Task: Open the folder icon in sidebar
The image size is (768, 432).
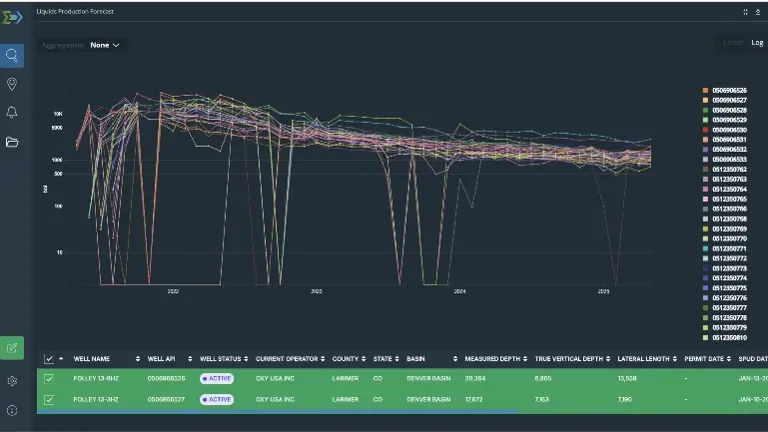Action: [x=12, y=142]
